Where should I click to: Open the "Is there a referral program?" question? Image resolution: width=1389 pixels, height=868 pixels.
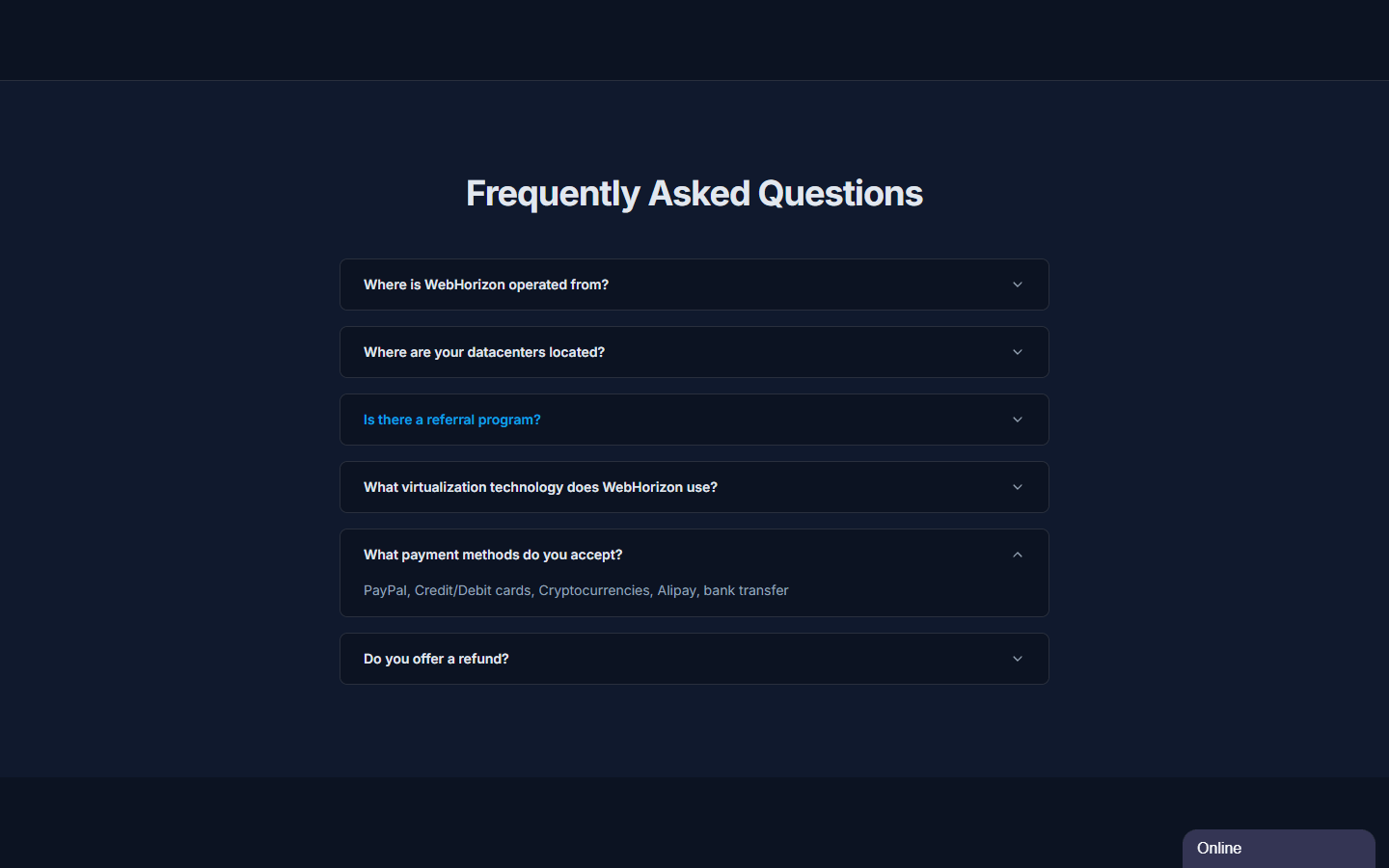(694, 420)
